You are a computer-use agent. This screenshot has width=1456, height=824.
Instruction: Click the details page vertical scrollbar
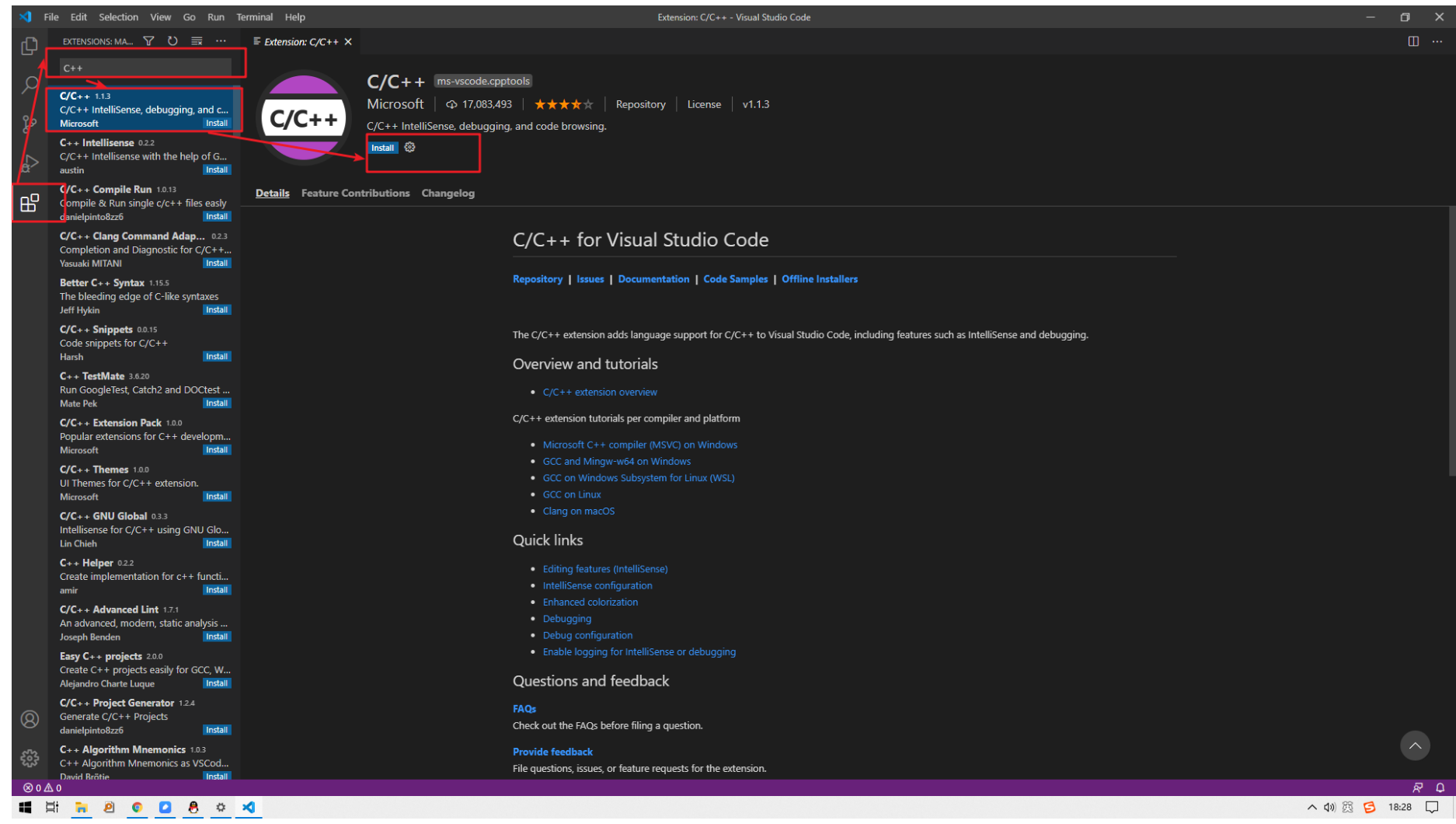(x=1451, y=342)
